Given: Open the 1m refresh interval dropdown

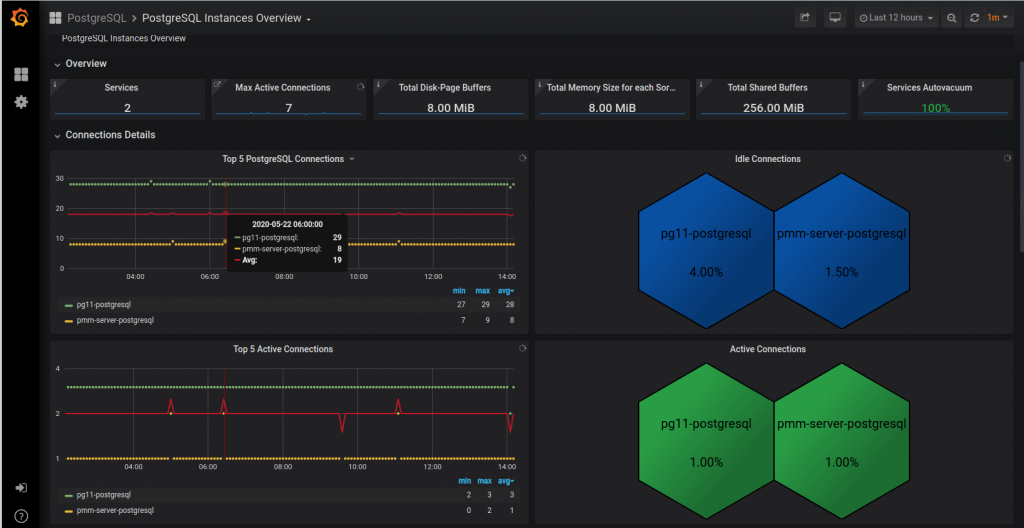Looking at the screenshot, I should coord(996,18).
